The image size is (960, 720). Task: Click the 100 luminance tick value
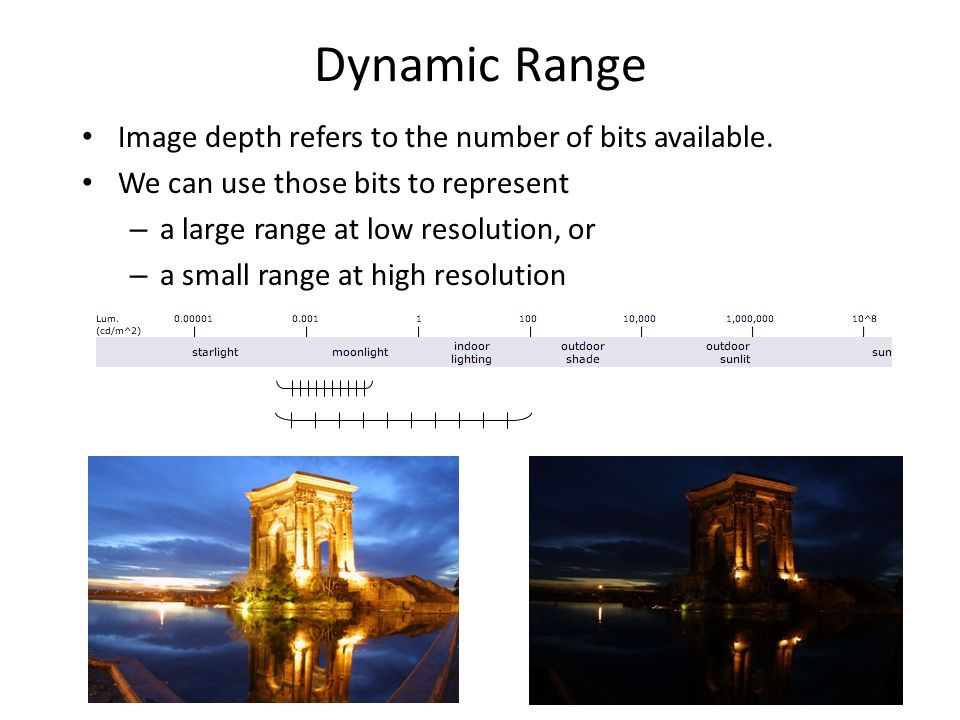pyautogui.click(x=528, y=318)
